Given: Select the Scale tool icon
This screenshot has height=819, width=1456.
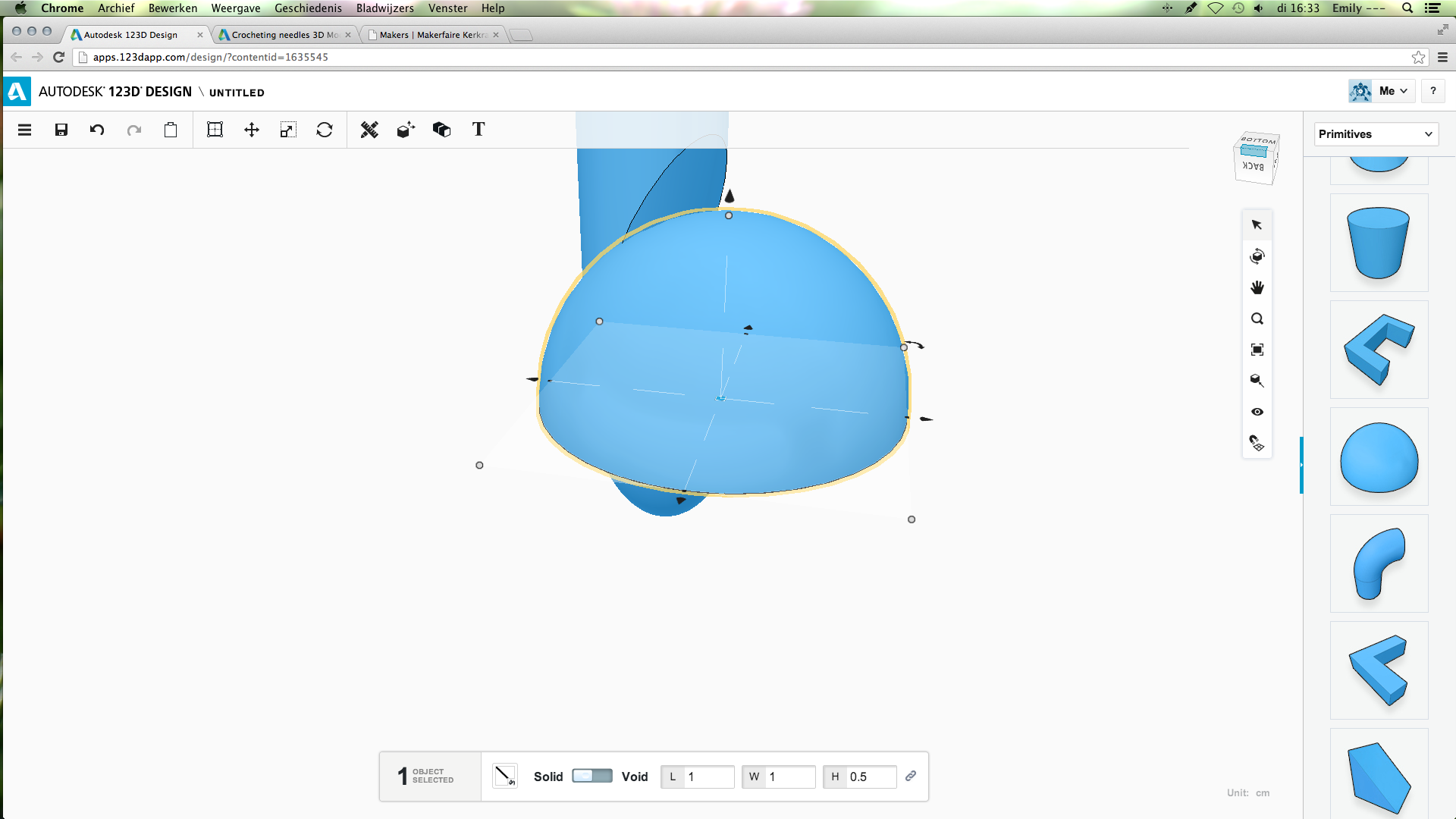Looking at the screenshot, I should tap(287, 130).
